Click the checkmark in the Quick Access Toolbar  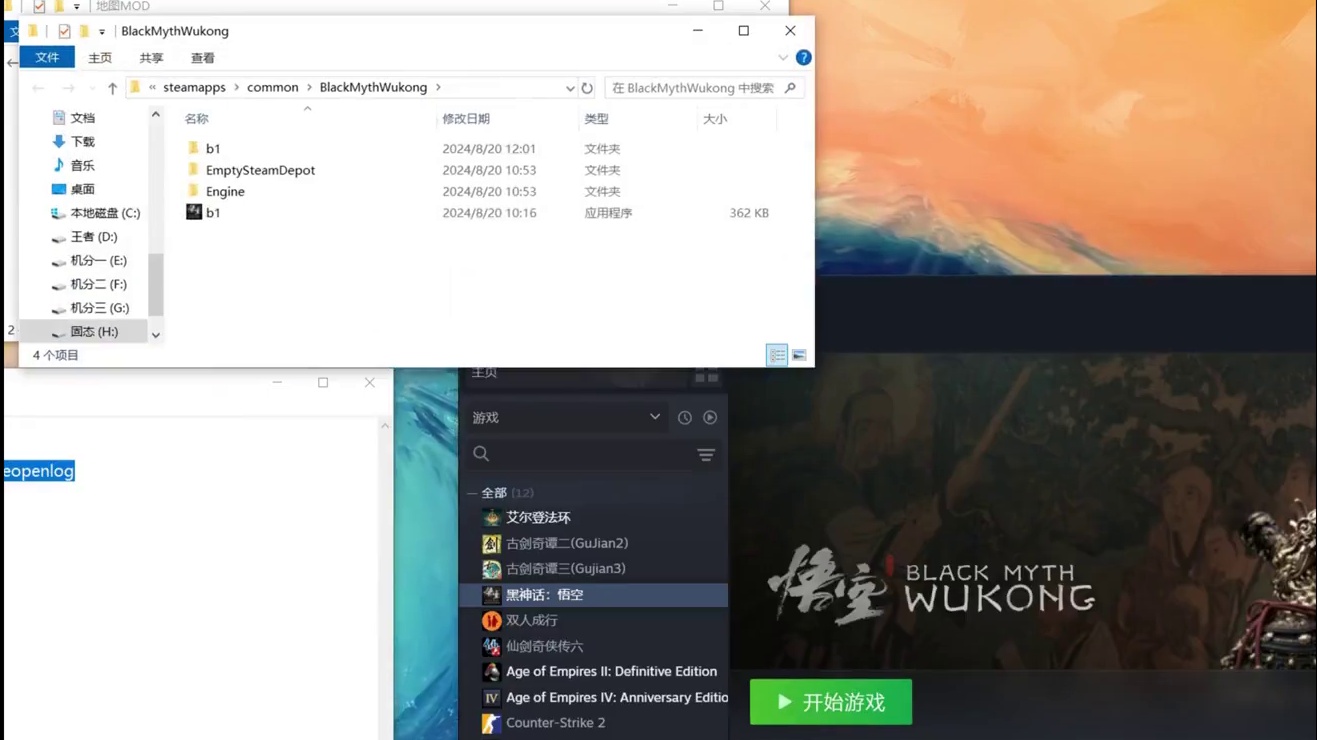(x=65, y=31)
